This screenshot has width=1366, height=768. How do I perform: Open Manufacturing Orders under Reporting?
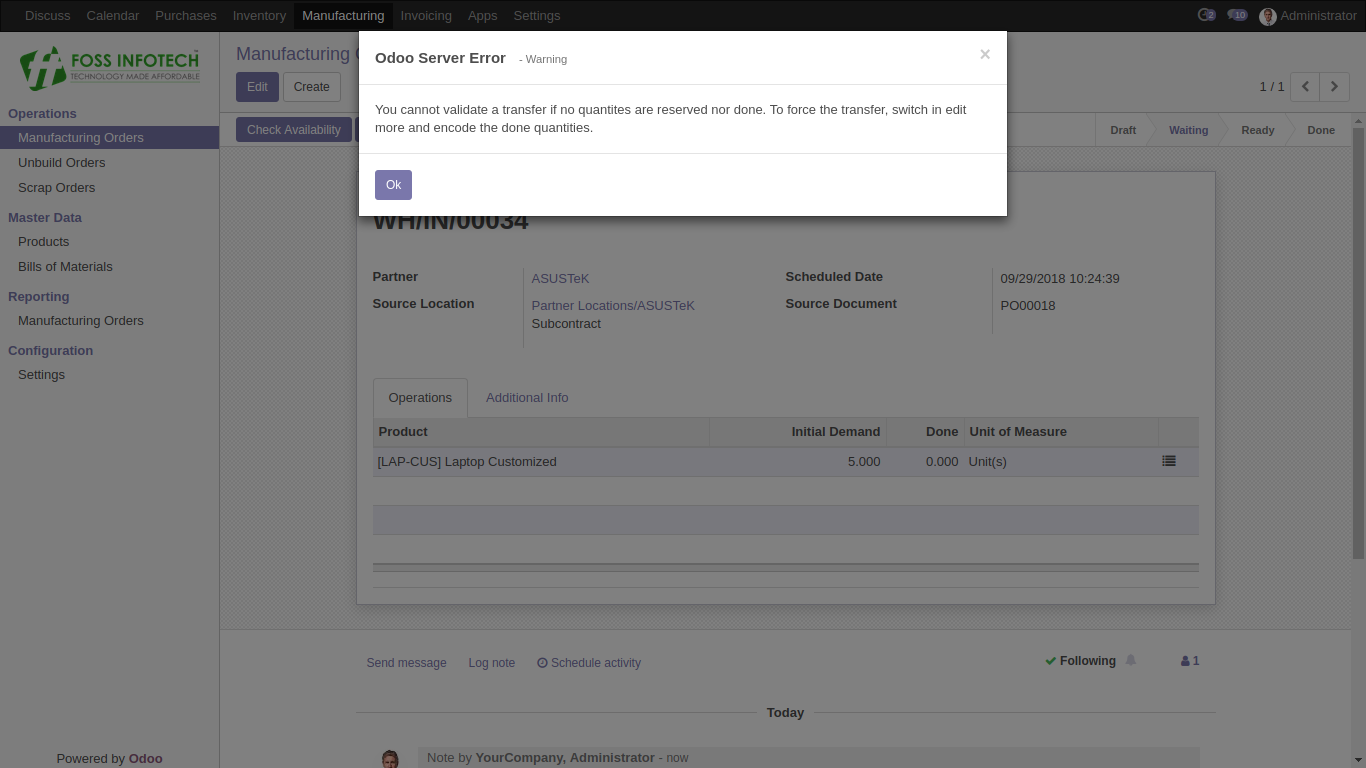(x=109, y=321)
